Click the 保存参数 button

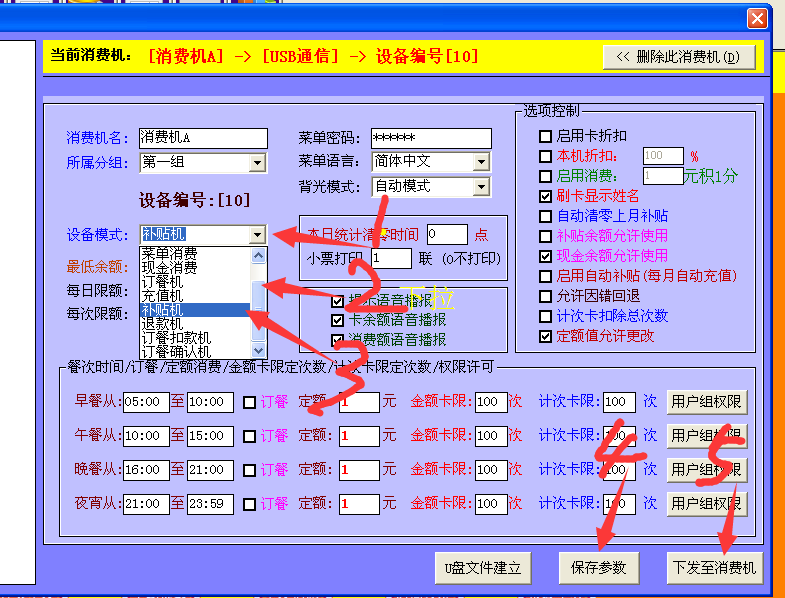(x=598, y=568)
